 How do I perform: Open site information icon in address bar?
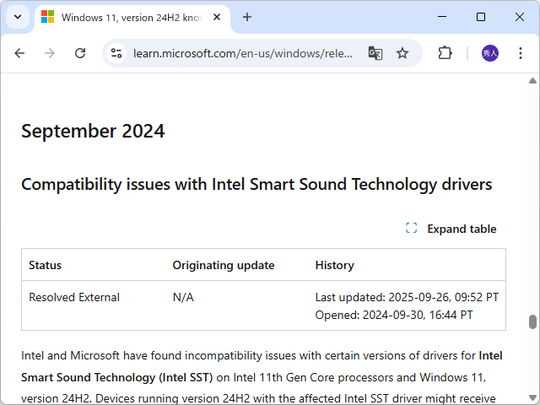pos(116,53)
